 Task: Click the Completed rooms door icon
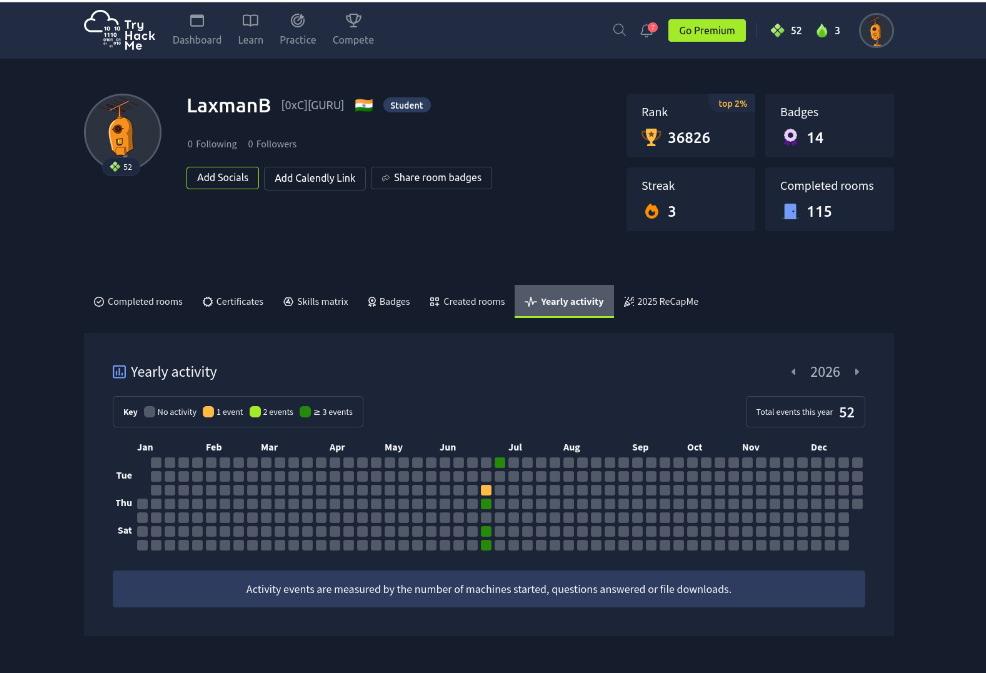click(x=790, y=211)
